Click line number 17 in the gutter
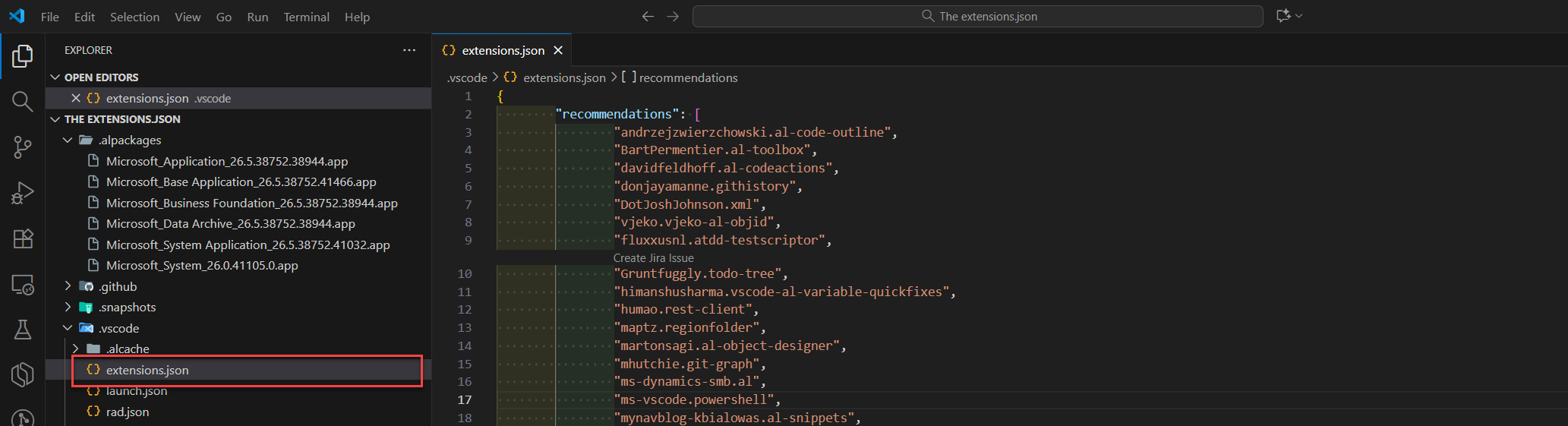The image size is (1568, 426). click(464, 399)
